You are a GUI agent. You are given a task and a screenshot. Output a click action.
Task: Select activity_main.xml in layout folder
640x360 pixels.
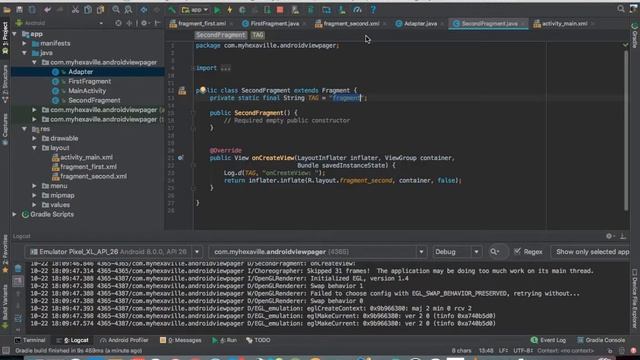pos(87,157)
